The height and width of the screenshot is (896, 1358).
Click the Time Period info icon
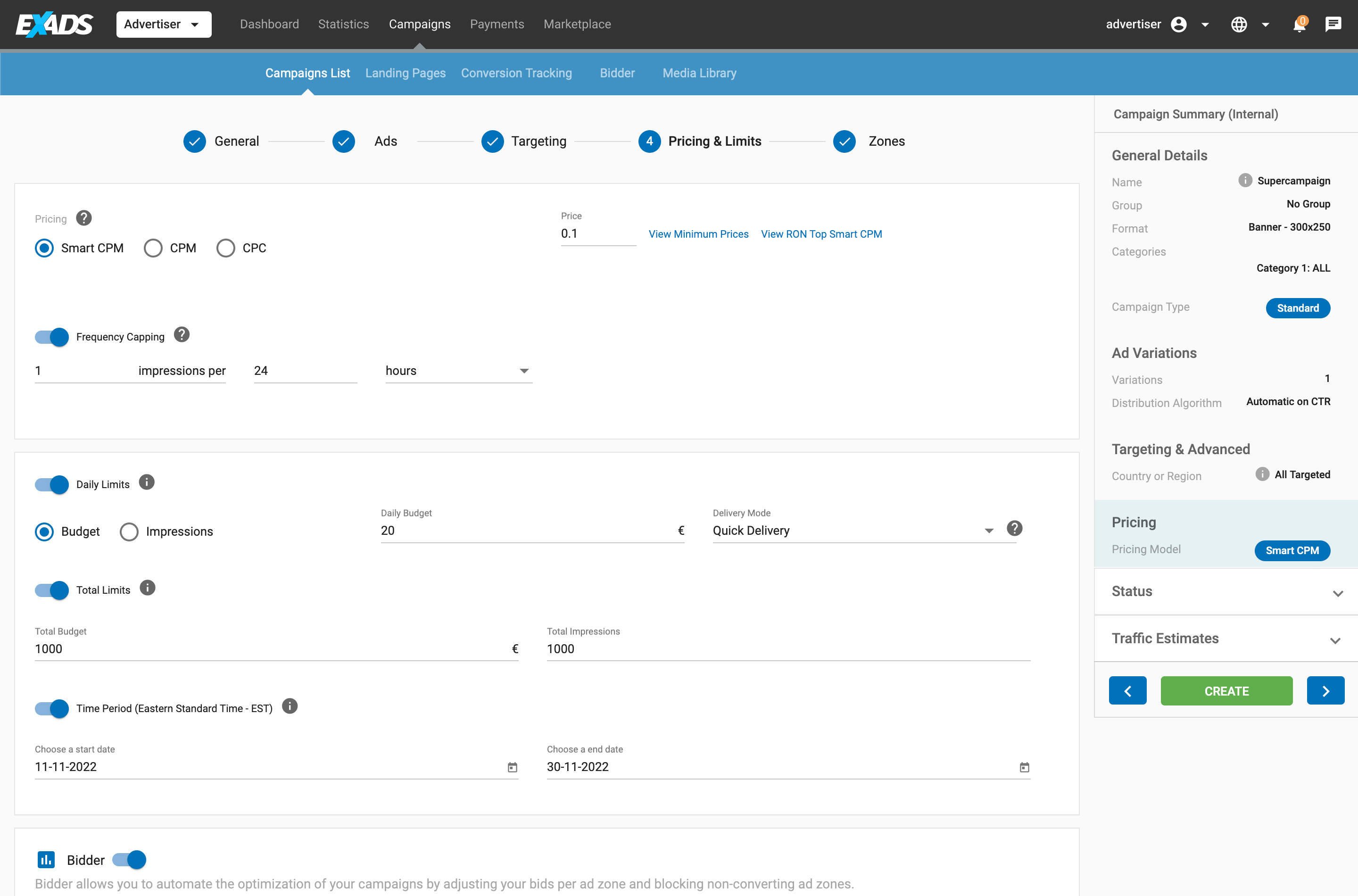[290, 706]
